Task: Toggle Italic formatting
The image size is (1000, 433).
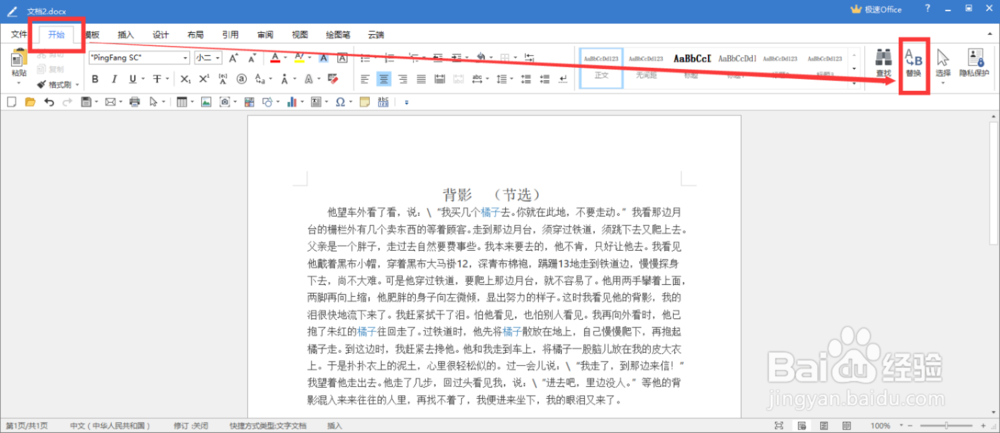Action: [114, 79]
